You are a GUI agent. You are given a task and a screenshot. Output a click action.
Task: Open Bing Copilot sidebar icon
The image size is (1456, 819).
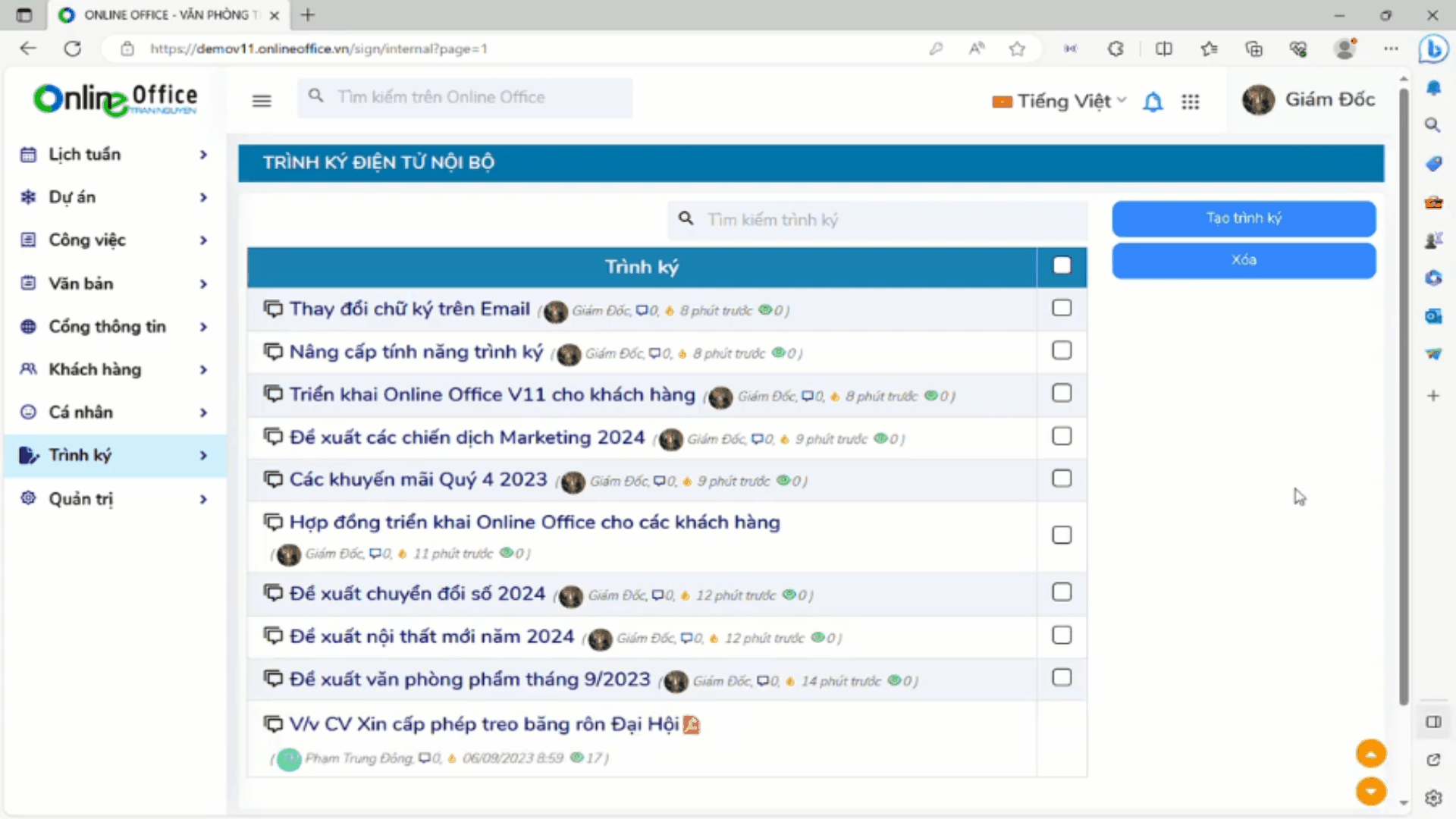pyautogui.click(x=1433, y=50)
